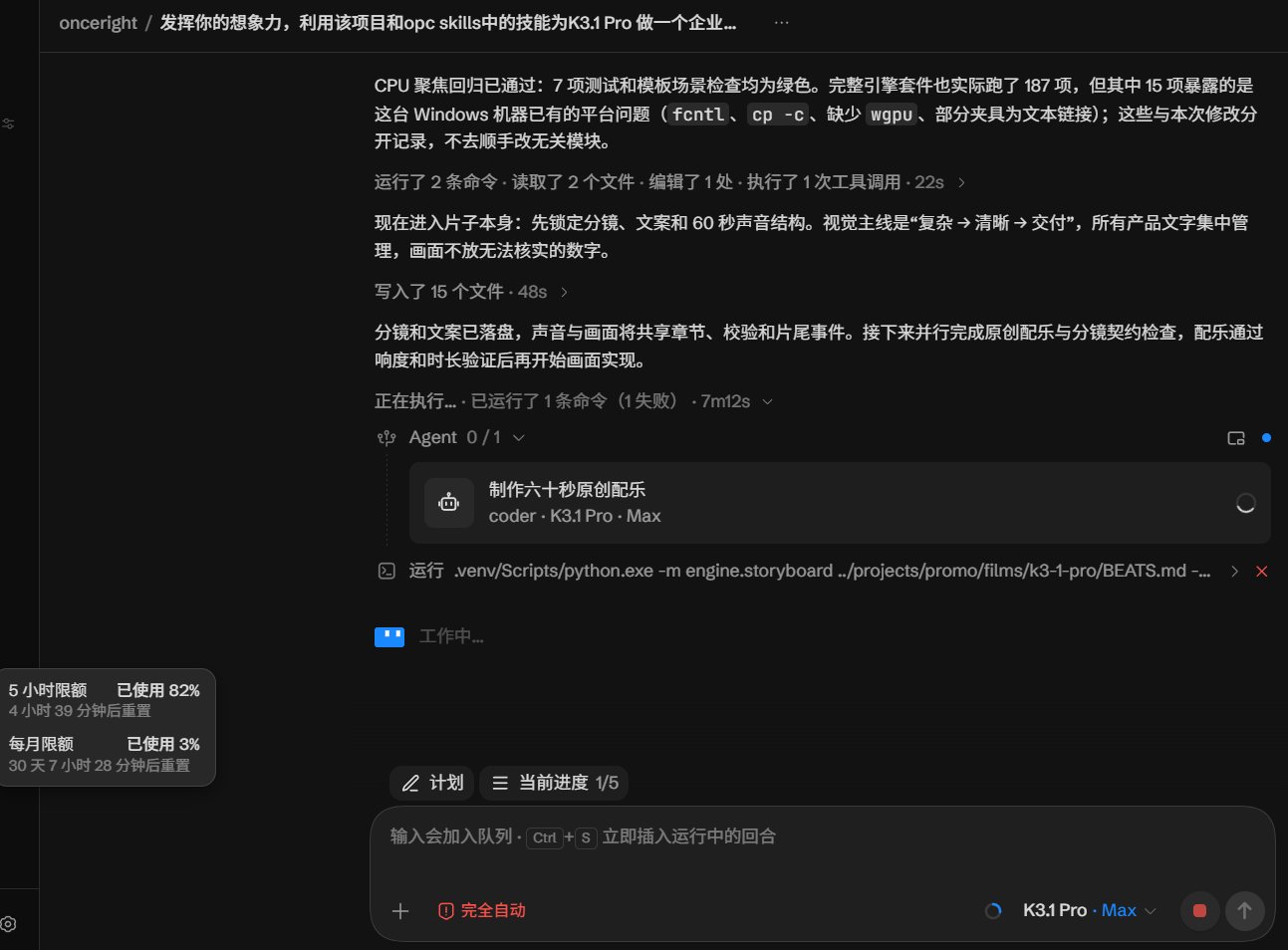The height and width of the screenshot is (950, 1288).
Task: Click the send arrow button
Action: [1244, 911]
